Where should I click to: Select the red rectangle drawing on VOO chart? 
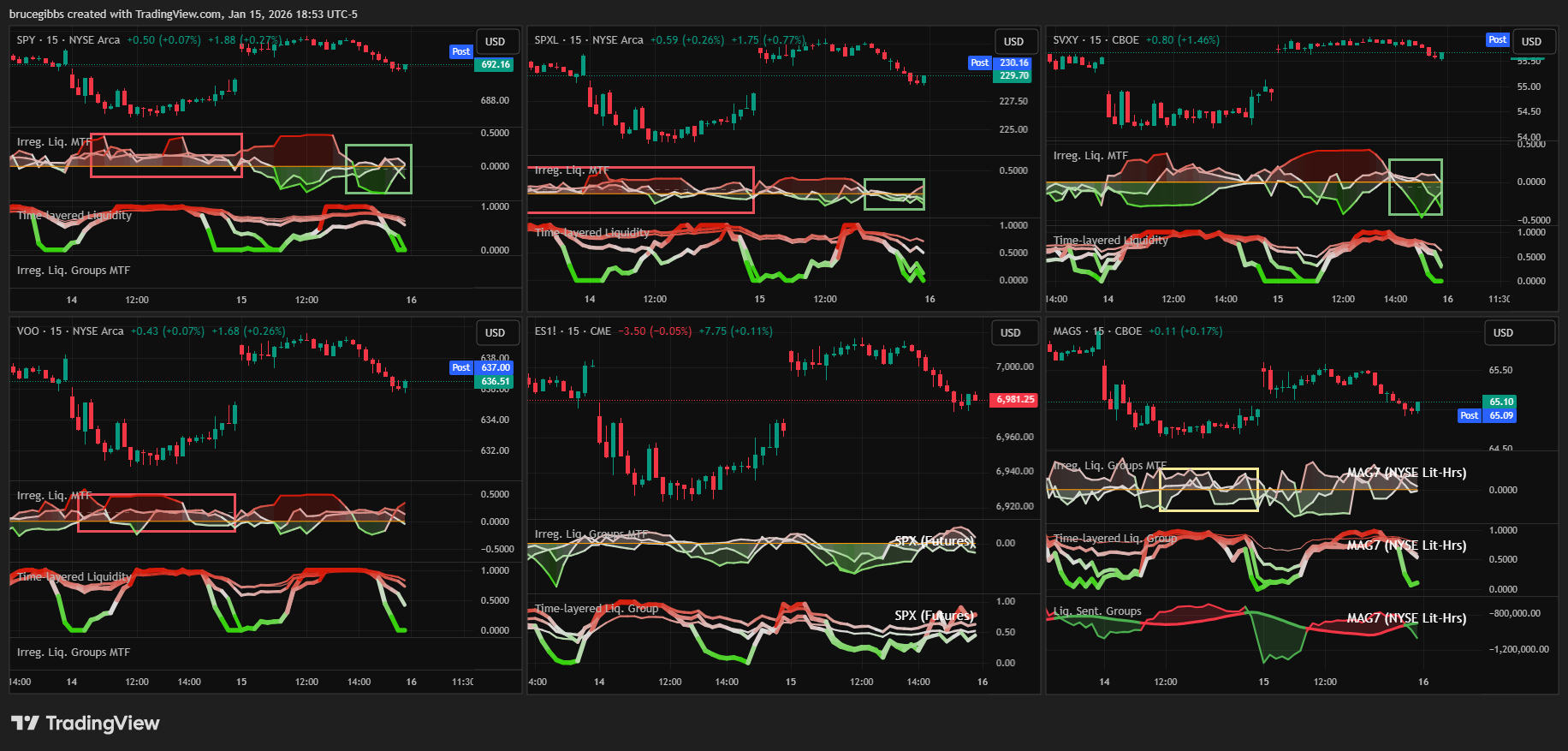[156, 495]
